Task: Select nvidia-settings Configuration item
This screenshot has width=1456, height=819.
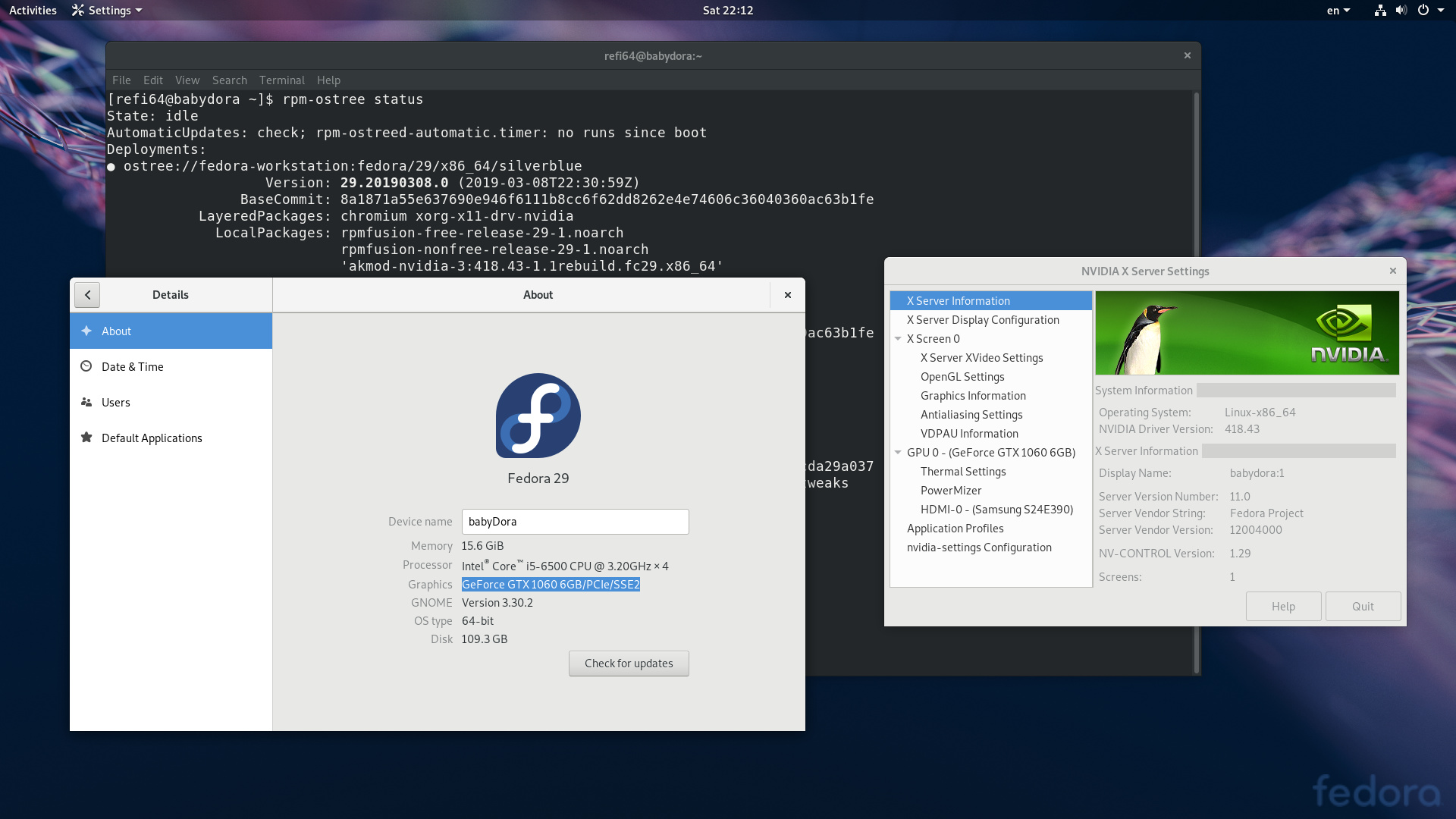Action: coord(991,548)
